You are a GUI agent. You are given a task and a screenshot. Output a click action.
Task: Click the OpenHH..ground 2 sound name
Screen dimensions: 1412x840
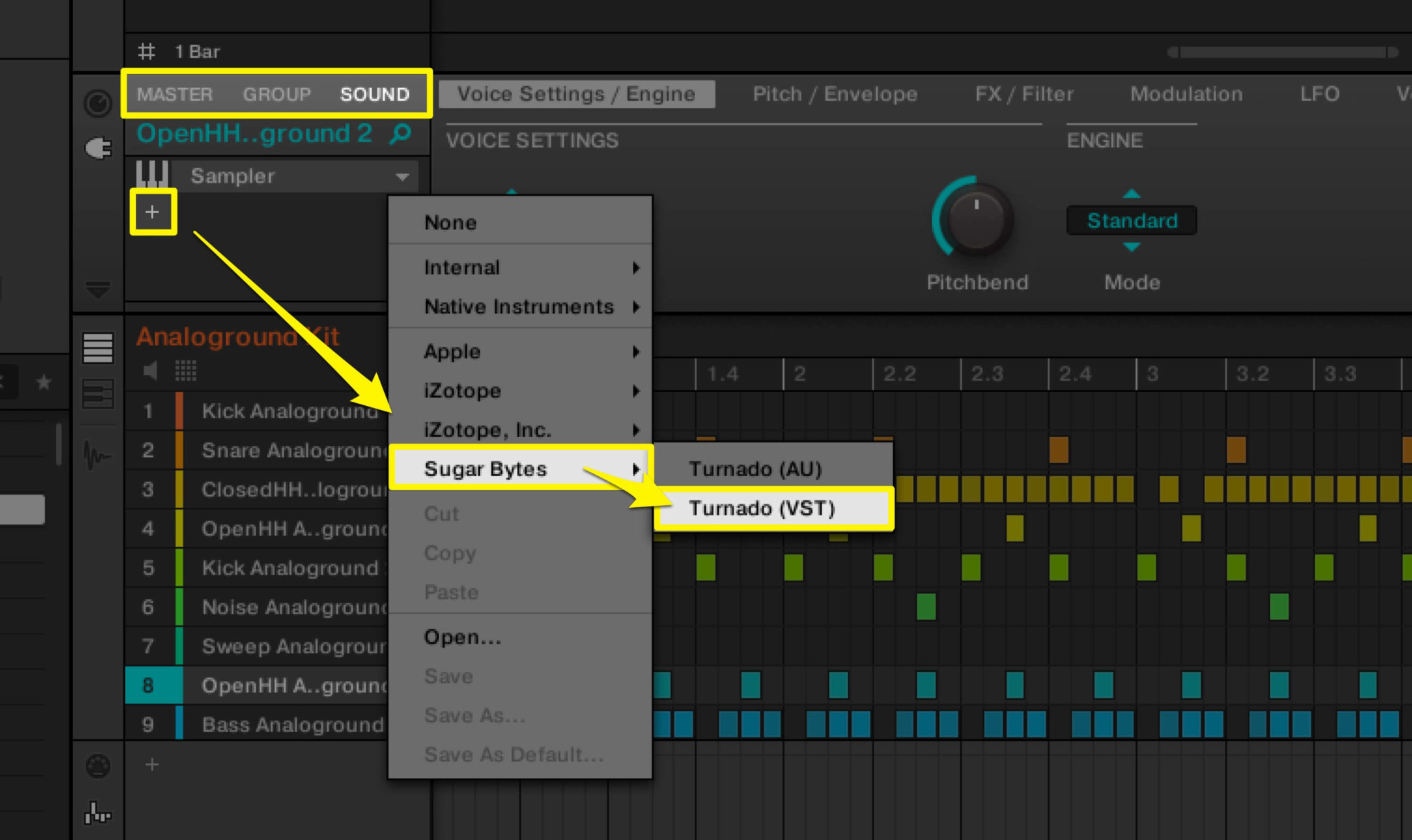[254, 133]
